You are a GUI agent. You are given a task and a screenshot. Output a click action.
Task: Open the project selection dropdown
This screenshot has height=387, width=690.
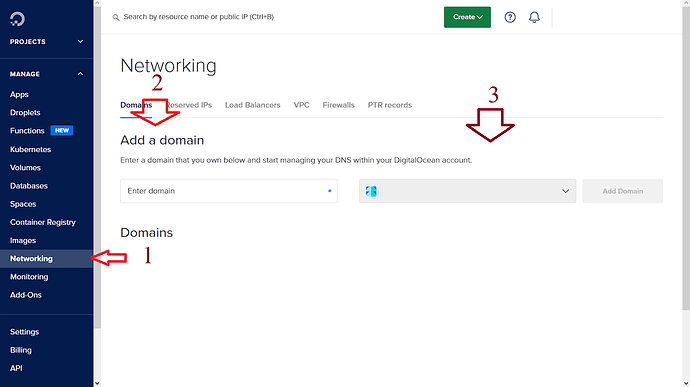point(467,191)
